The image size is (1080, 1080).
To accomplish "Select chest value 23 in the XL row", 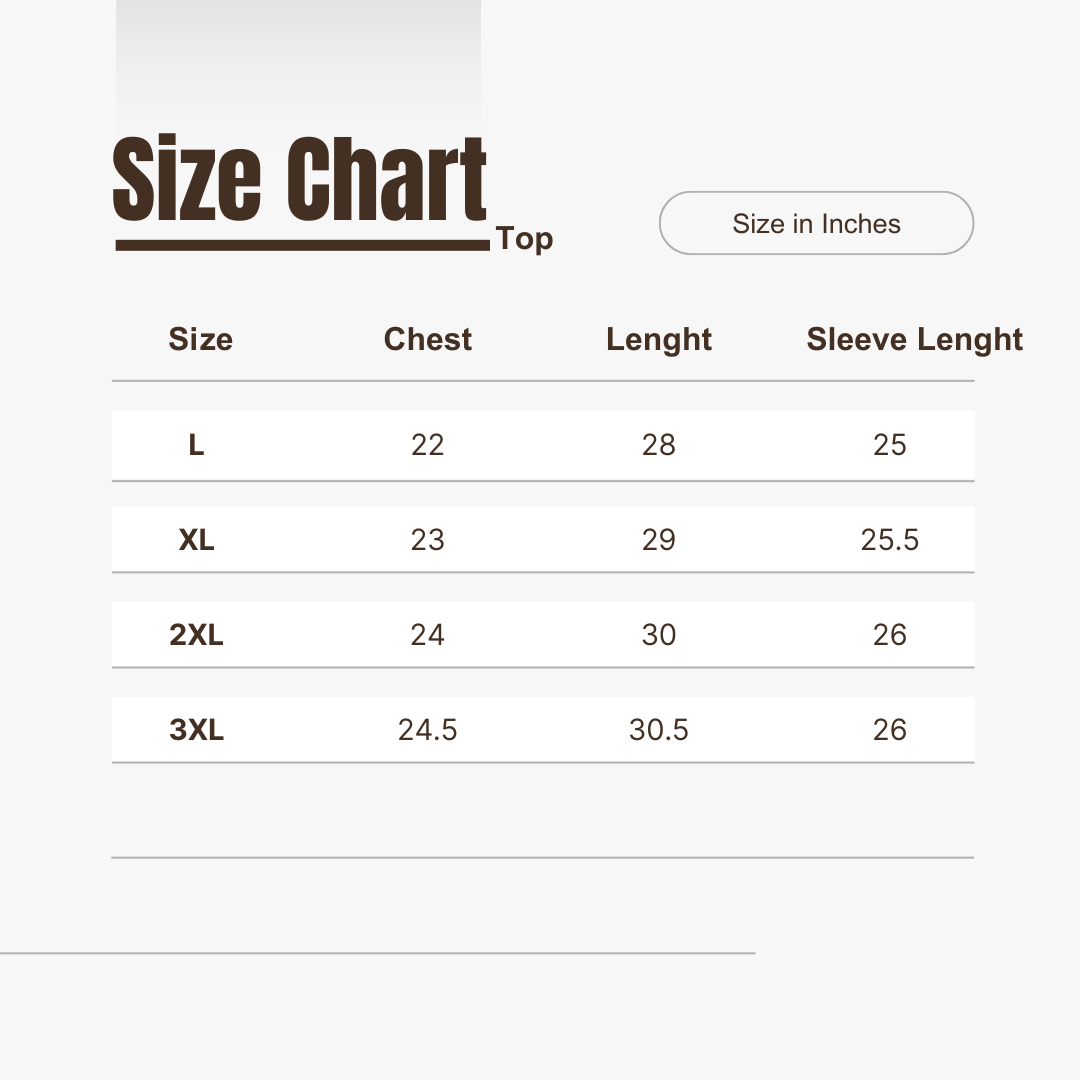I will pos(427,540).
